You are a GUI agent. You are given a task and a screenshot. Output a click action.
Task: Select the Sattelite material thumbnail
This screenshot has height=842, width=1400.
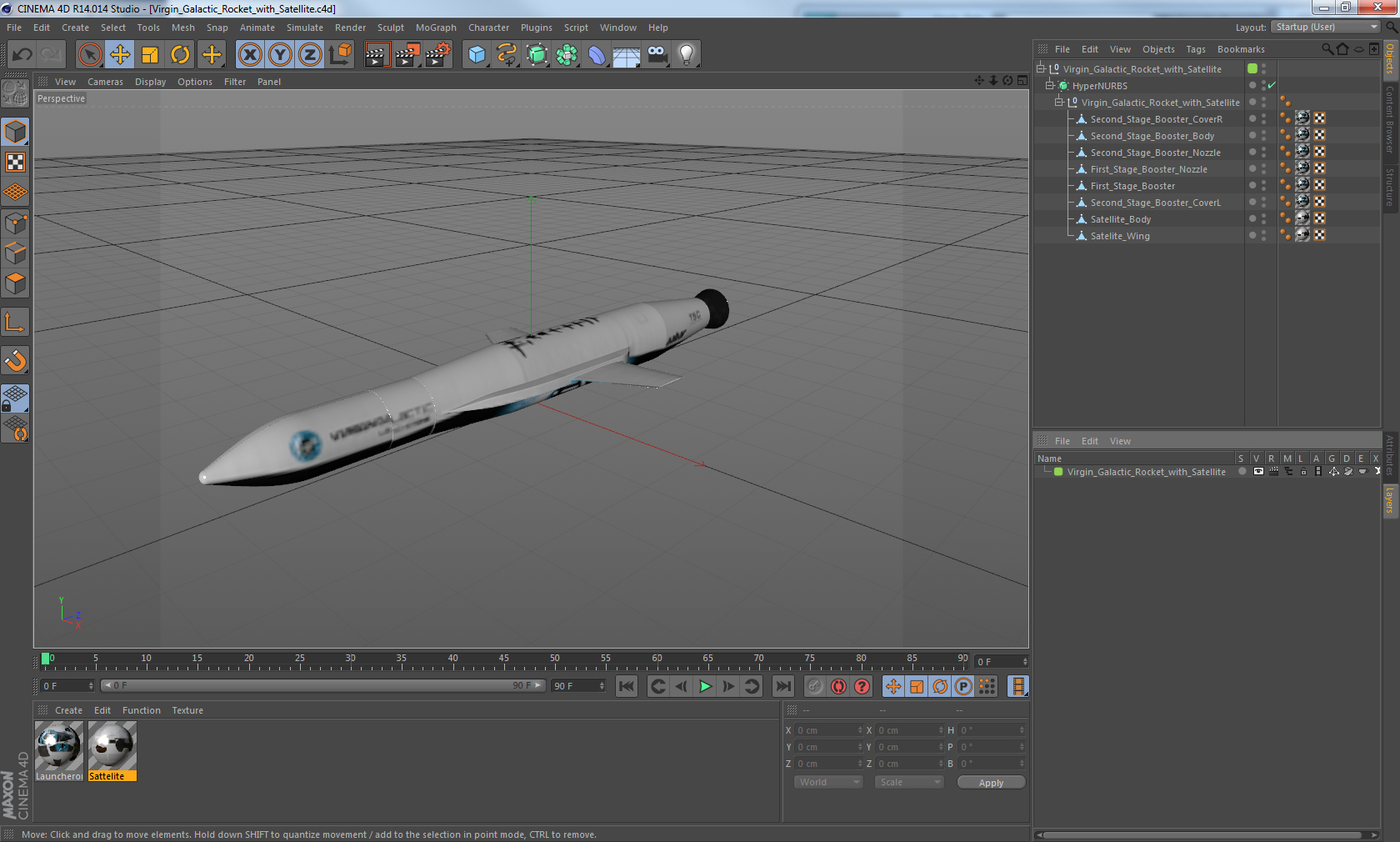[x=112, y=745]
